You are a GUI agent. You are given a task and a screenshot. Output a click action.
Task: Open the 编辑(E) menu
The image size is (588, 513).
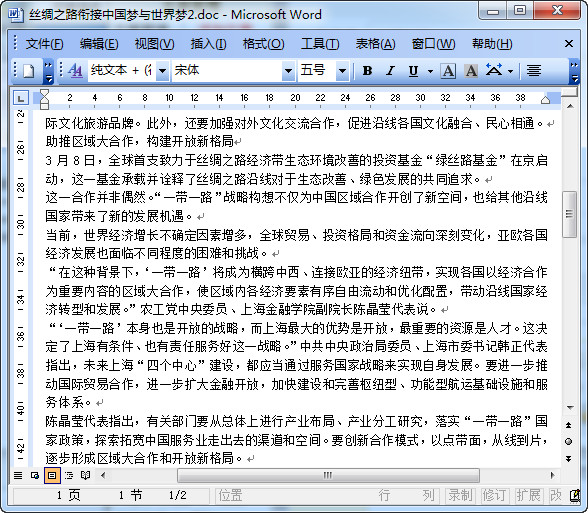tap(99, 44)
